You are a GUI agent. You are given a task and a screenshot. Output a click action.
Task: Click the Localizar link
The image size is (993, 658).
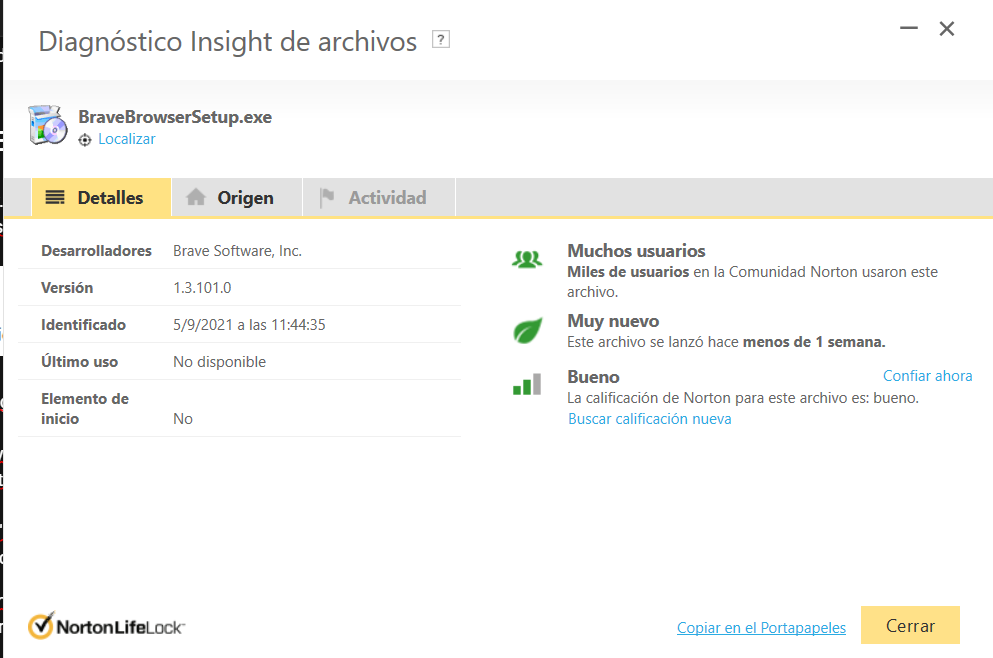click(x=127, y=139)
